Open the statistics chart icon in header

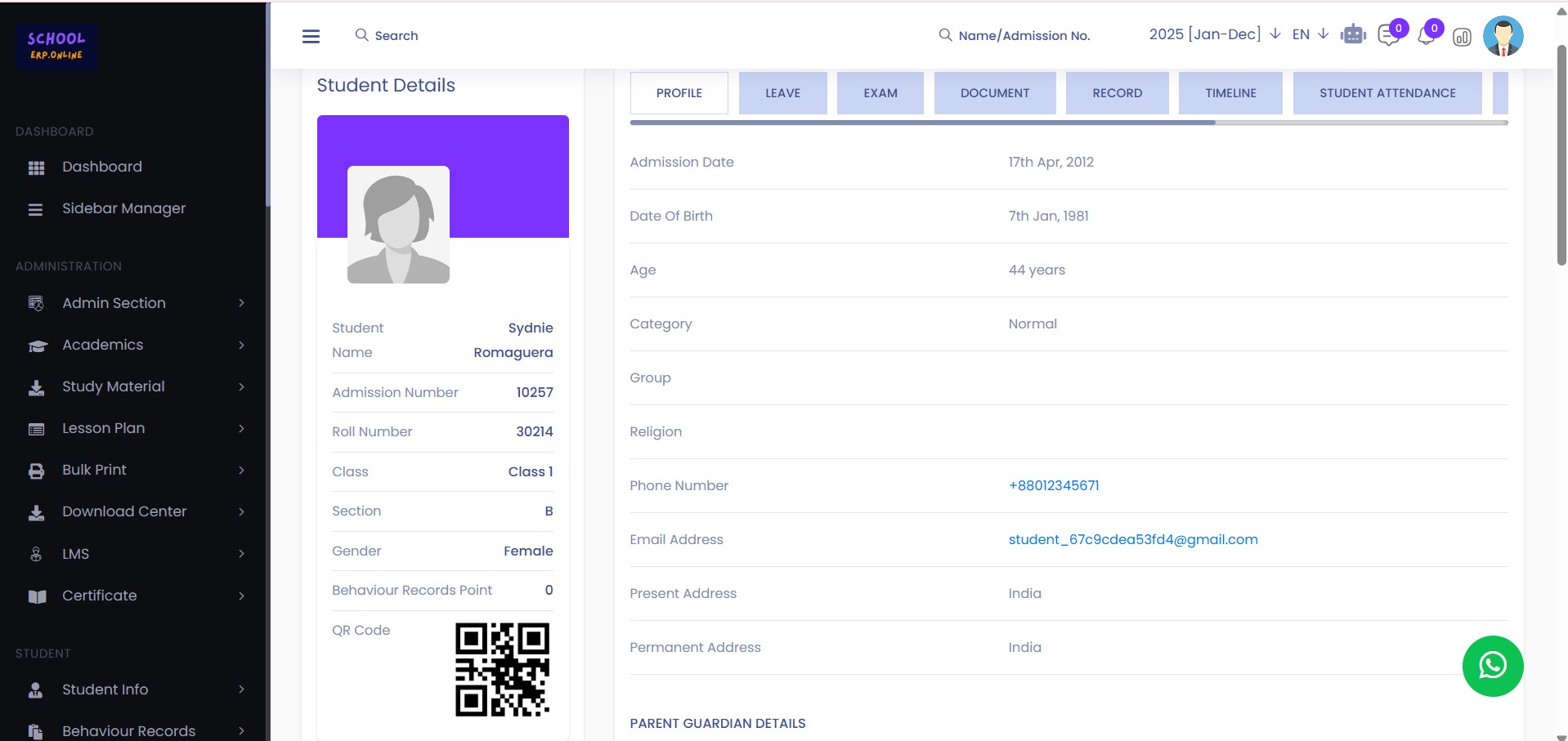point(1463,37)
